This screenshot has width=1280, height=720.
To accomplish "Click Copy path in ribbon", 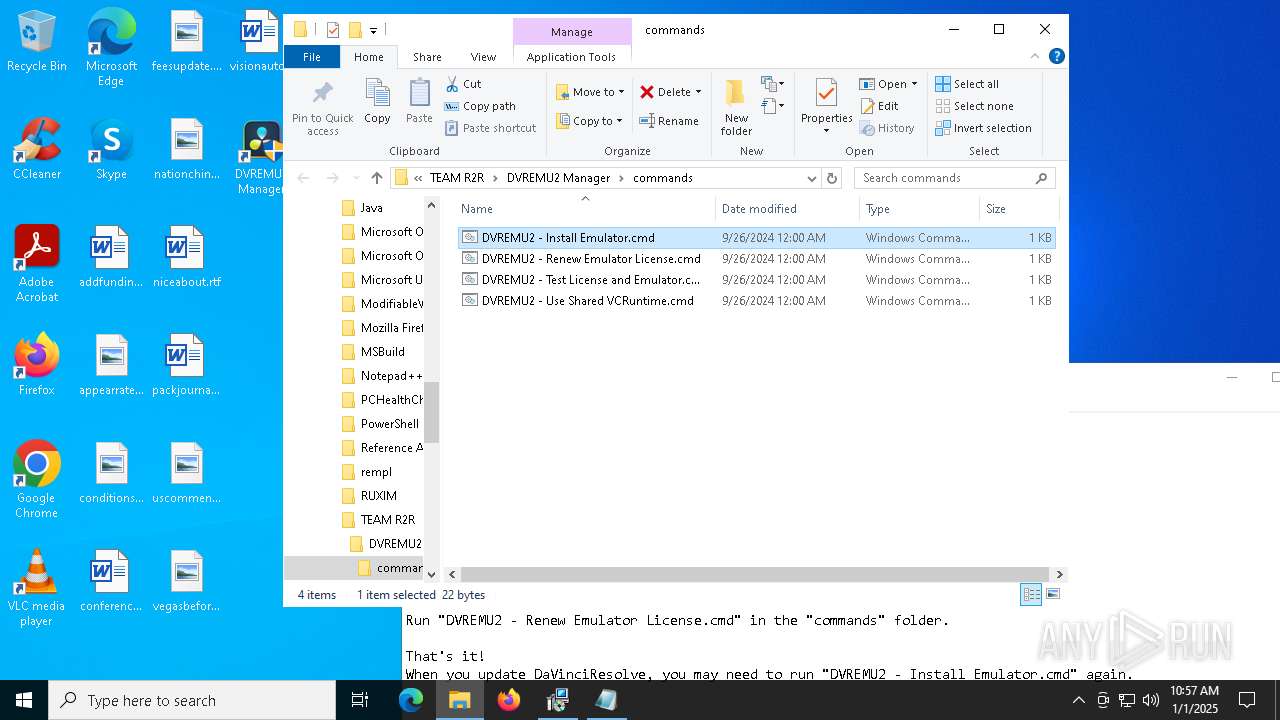I will coord(480,106).
